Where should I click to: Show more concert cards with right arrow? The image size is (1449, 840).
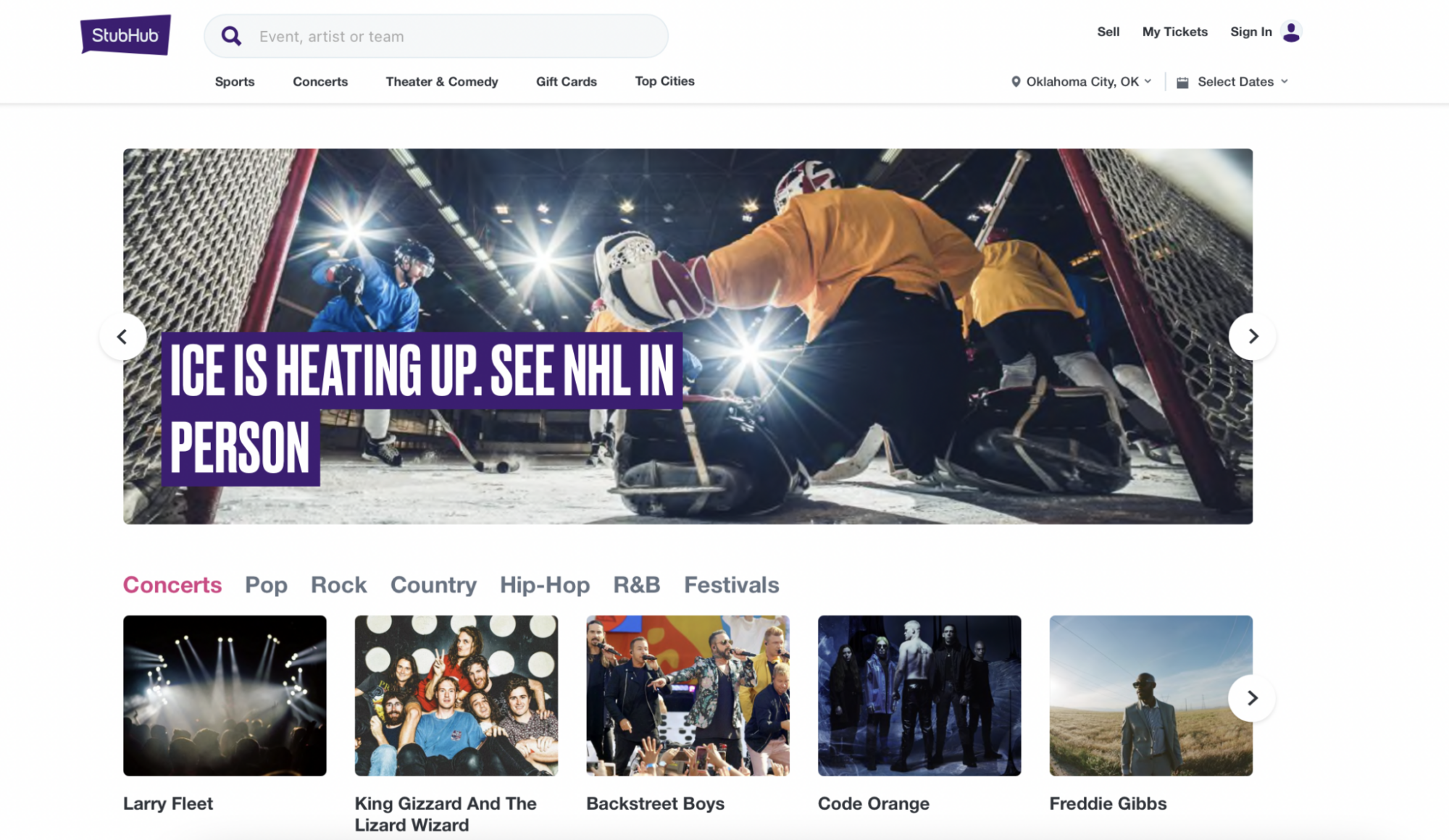pos(1252,697)
